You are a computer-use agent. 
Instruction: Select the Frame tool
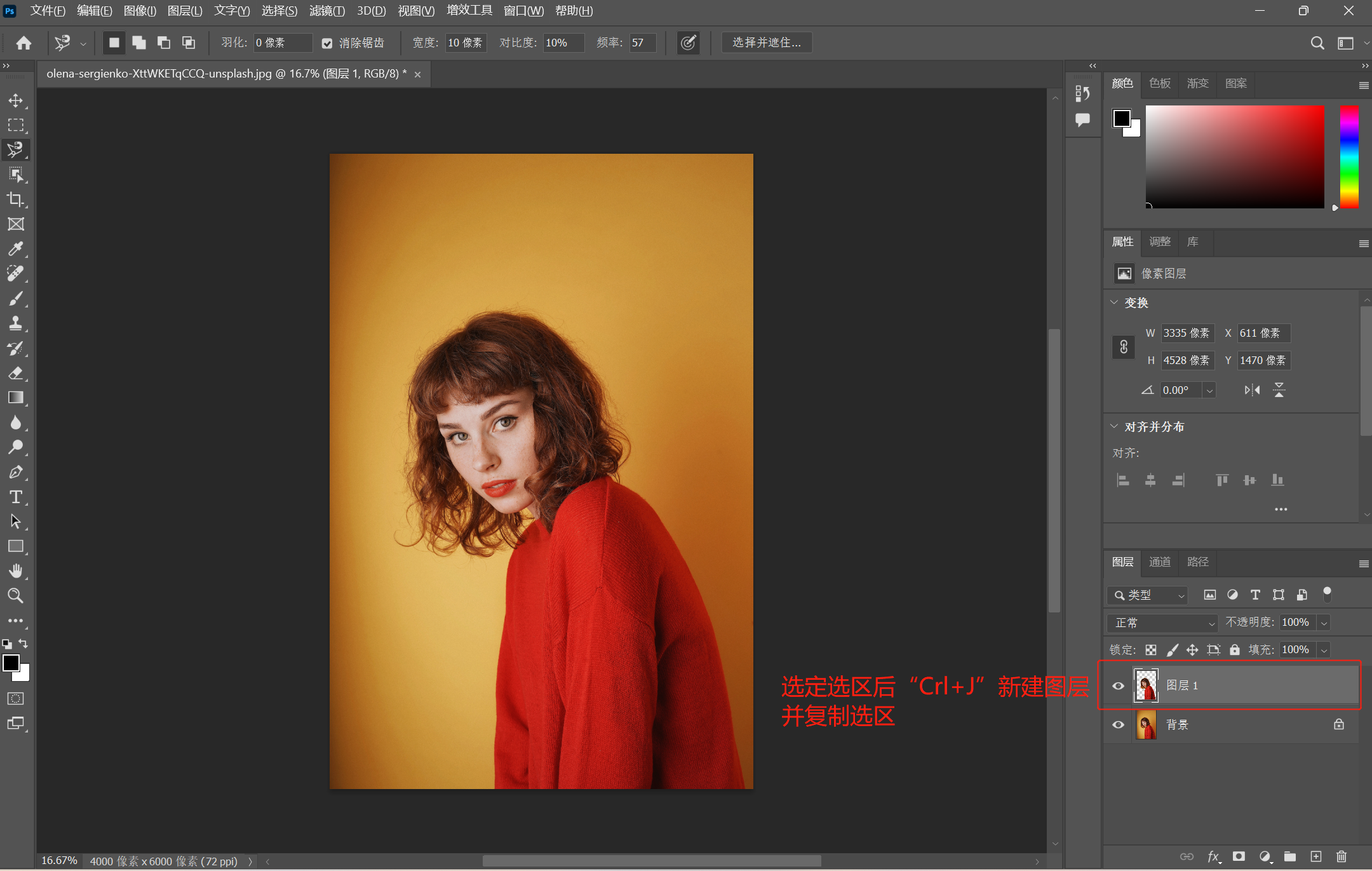(x=15, y=224)
